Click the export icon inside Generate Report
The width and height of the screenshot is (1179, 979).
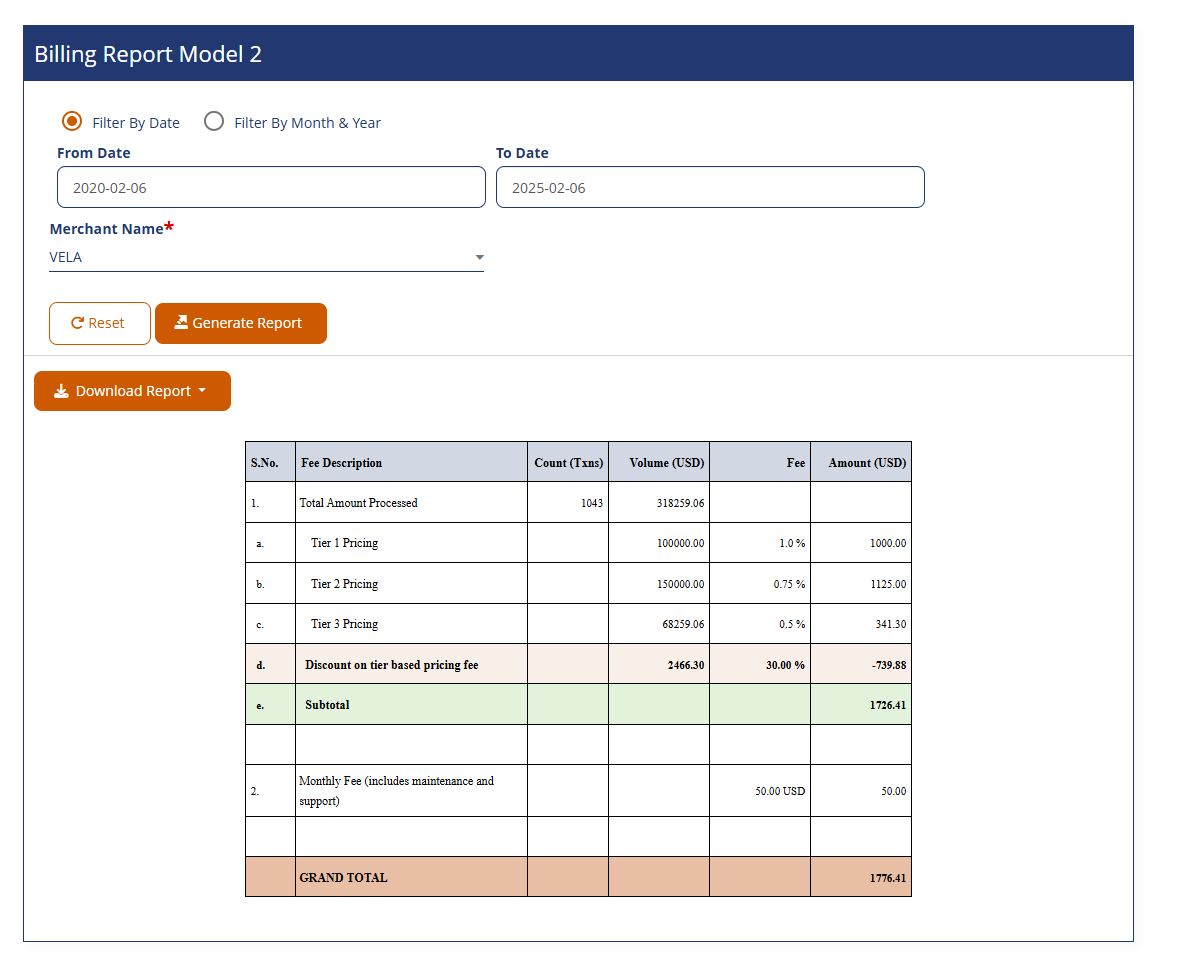coord(182,322)
